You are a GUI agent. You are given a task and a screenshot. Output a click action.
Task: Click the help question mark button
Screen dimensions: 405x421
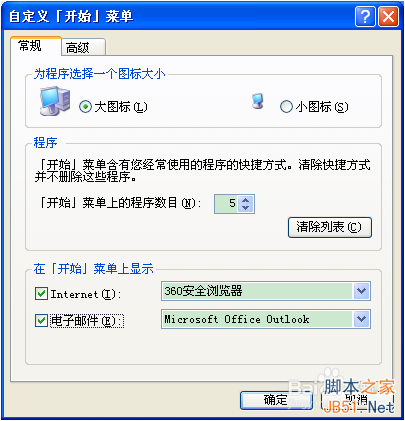tap(365, 16)
